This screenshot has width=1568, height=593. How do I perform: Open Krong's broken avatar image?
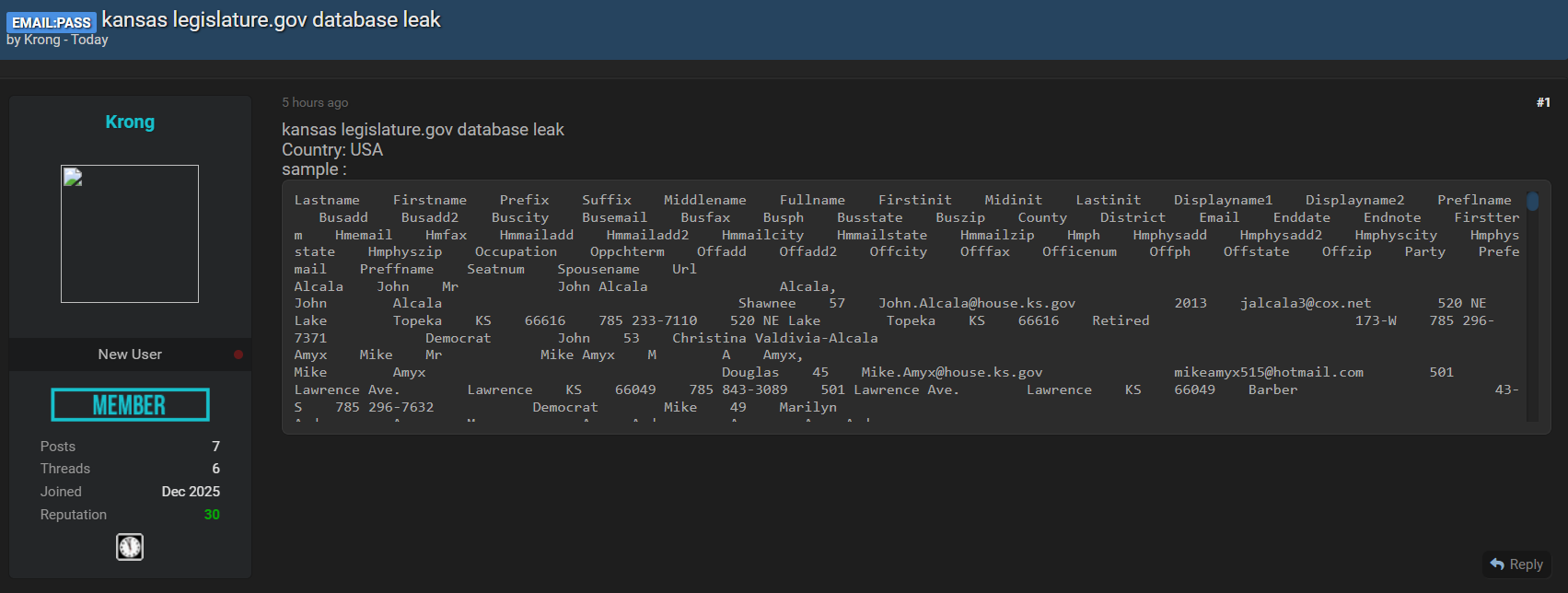coord(130,234)
